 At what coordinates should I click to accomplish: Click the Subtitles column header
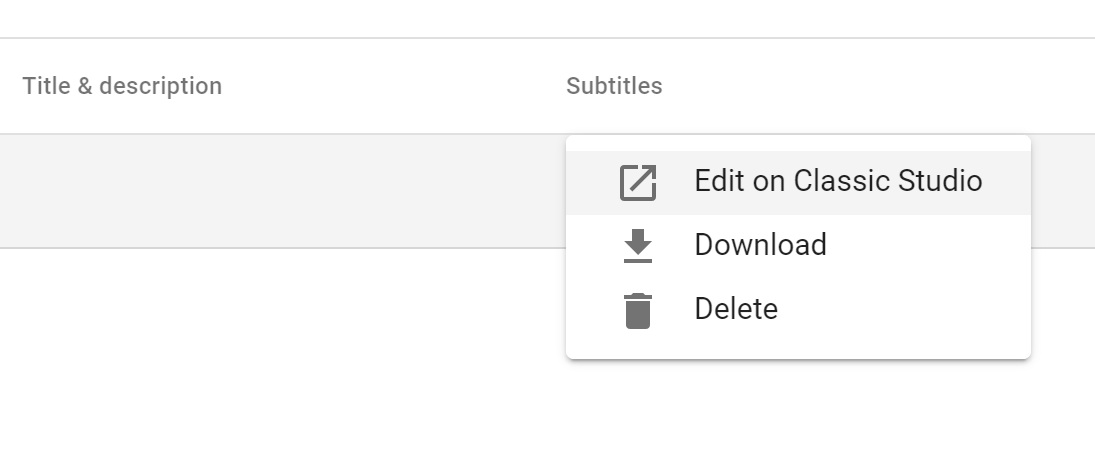614,86
